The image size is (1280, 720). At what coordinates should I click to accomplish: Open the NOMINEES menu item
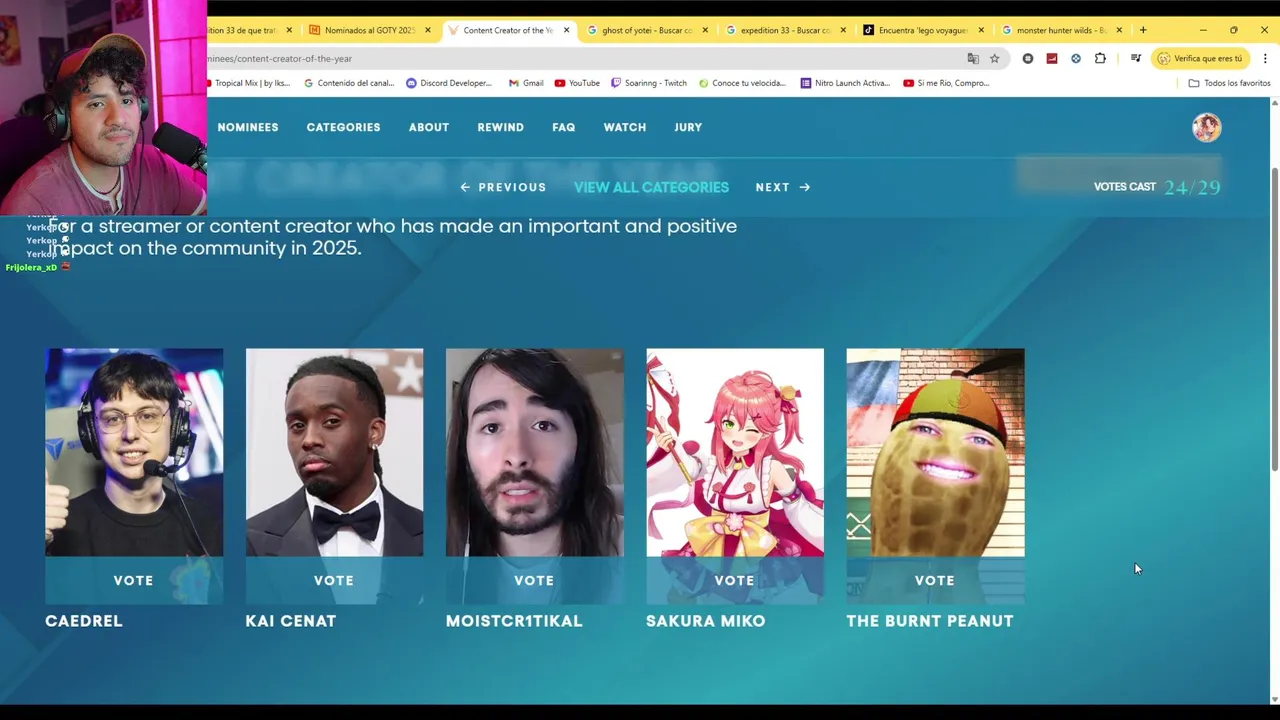click(248, 127)
